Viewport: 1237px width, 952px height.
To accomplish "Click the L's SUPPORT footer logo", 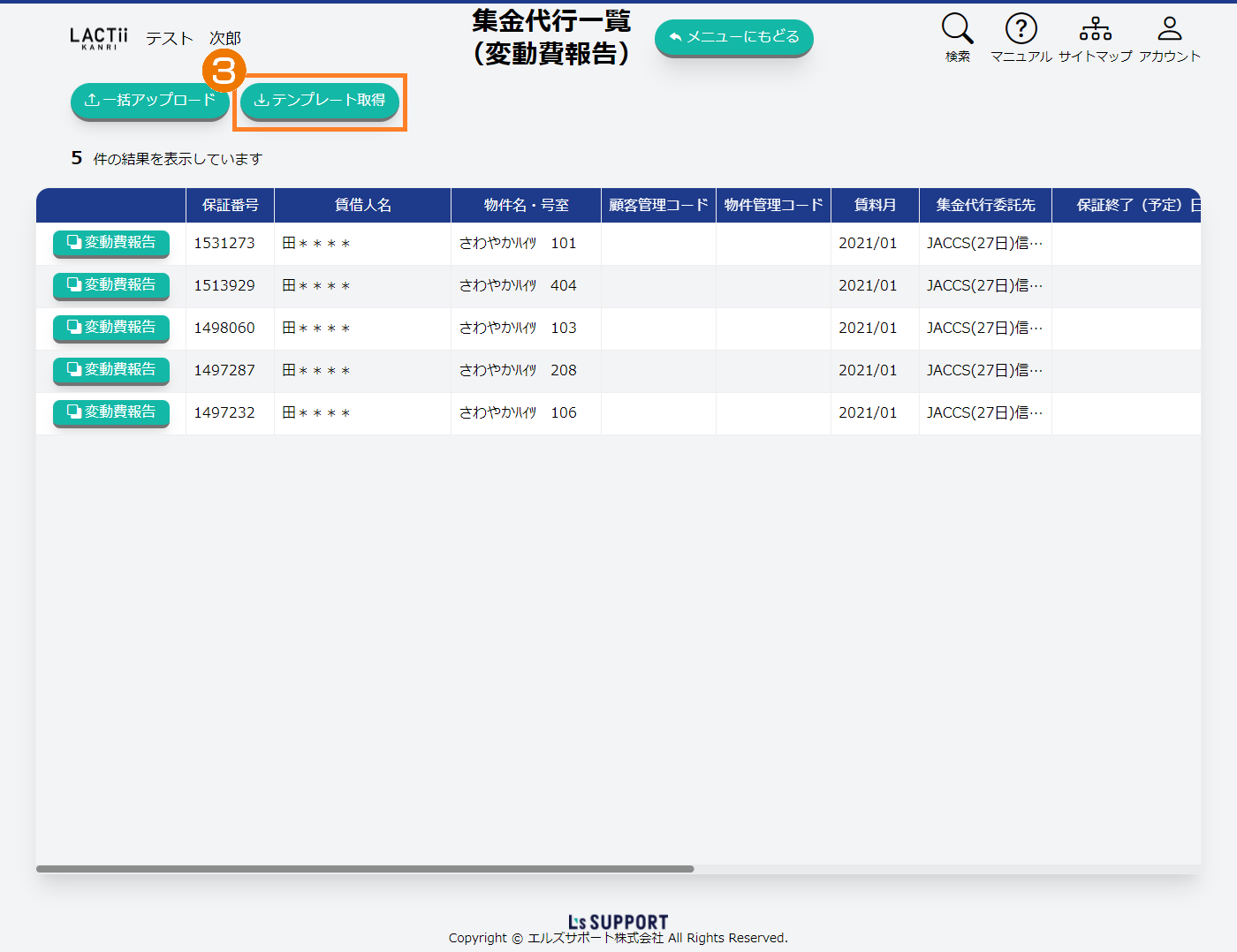I will point(618,922).
